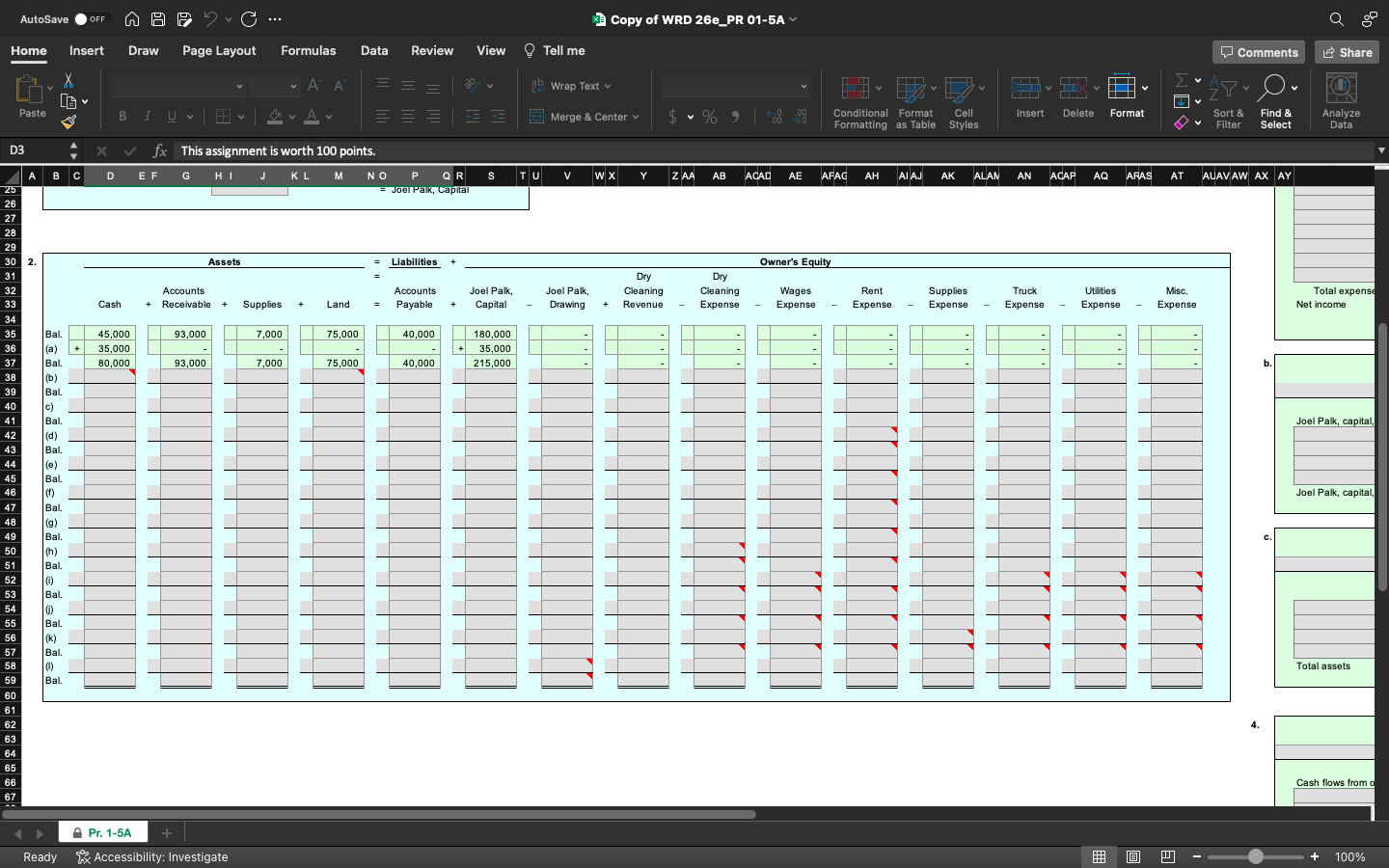This screenshot has height=868, width=1389.
Task: Toggle Bold formatting
Action: point(123,117)
